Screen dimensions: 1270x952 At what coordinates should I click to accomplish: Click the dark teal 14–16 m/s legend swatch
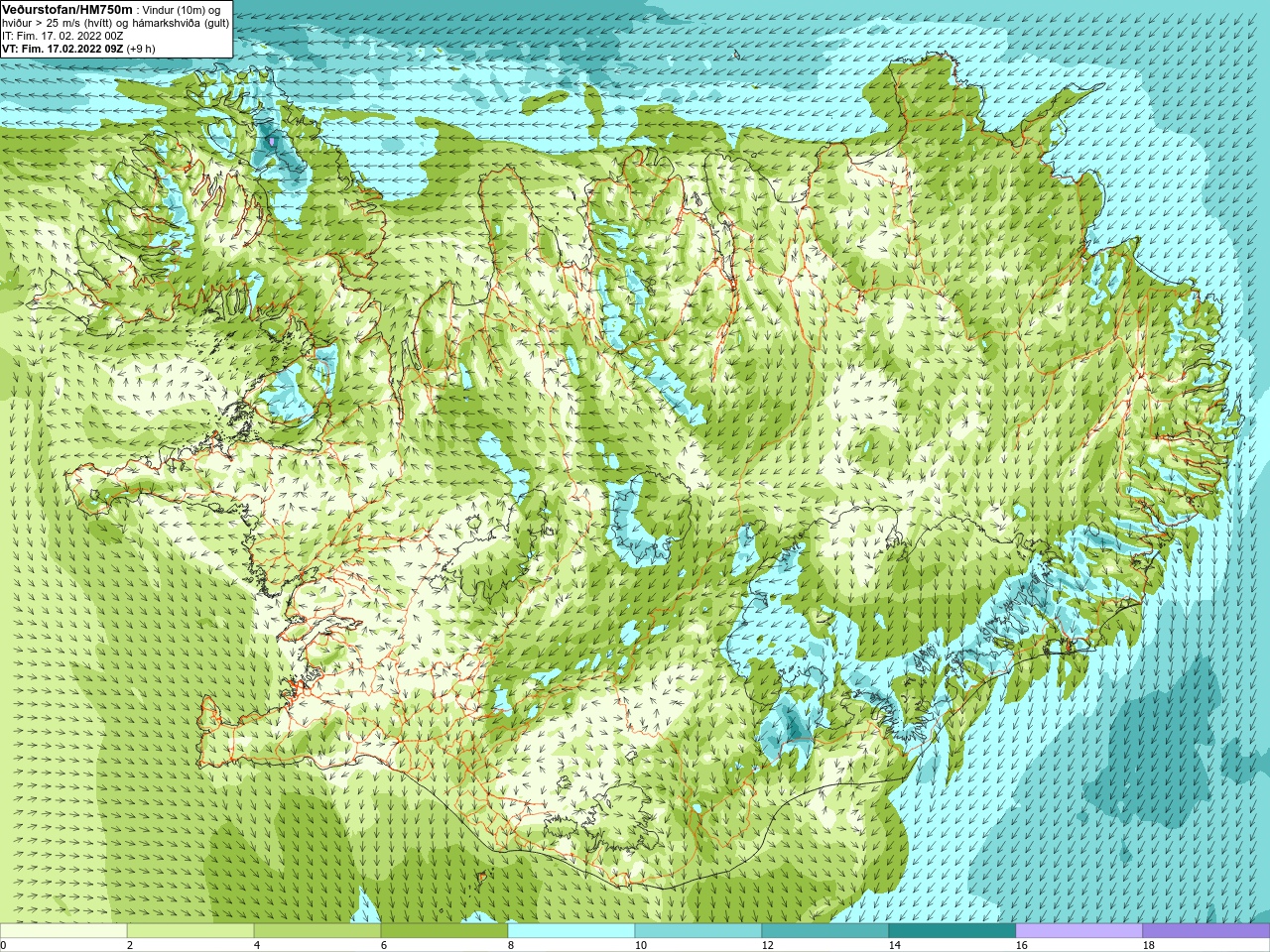pyautogui.click(x=952, y=931)
